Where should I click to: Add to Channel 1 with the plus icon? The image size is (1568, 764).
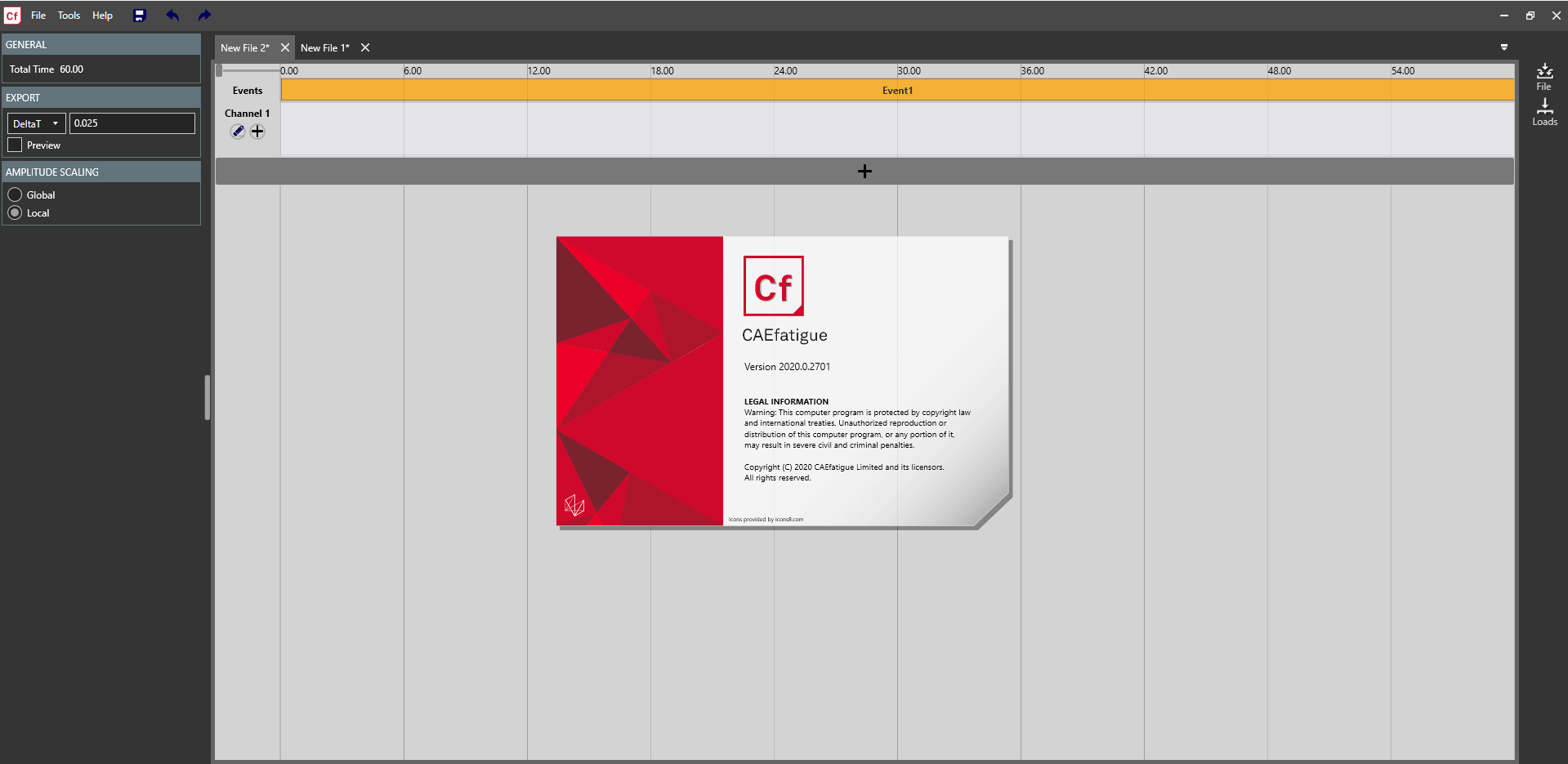pyautogui.click(x=257, y=132)
